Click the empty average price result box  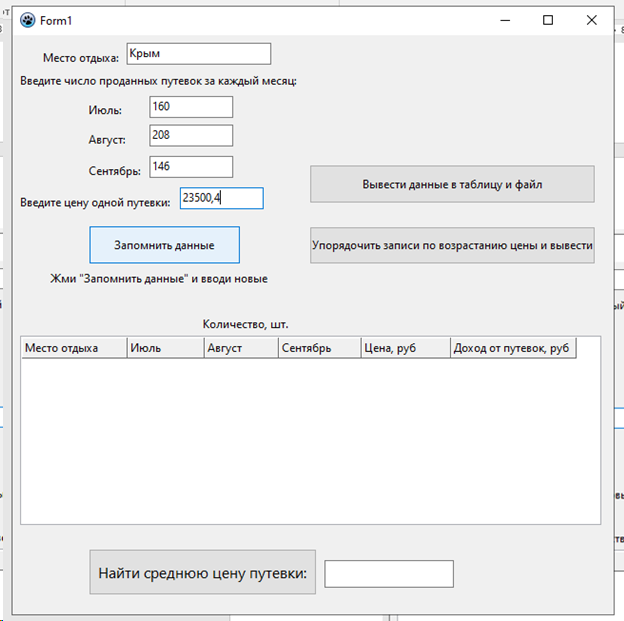pyautogui.click(x=389, y=574)
